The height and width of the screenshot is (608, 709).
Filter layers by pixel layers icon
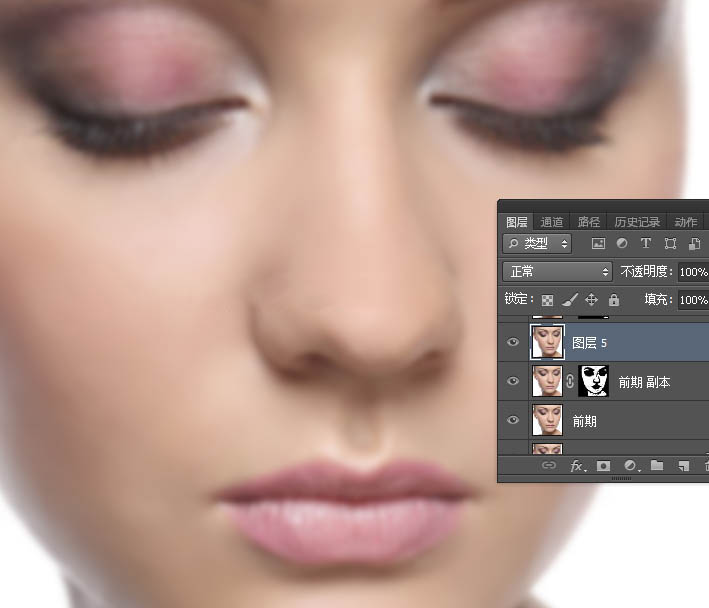pyautogui.click(x=598, y=244)
